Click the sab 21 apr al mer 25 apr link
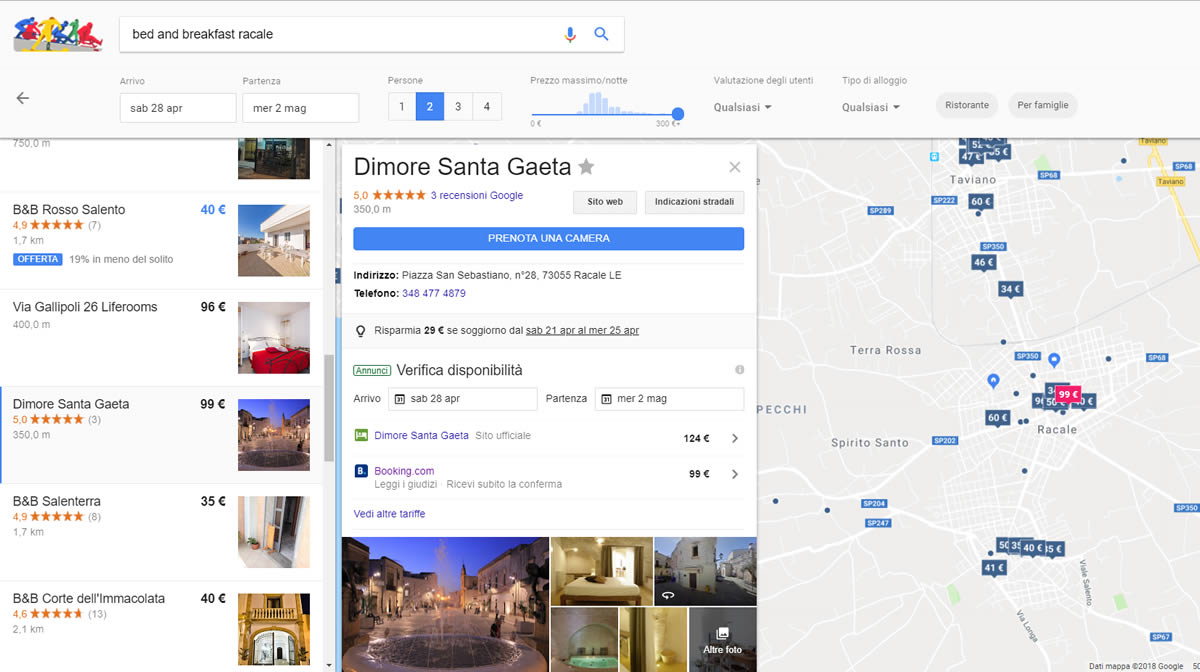This screenshot has height=672, width=1200. tap(582, 331)
